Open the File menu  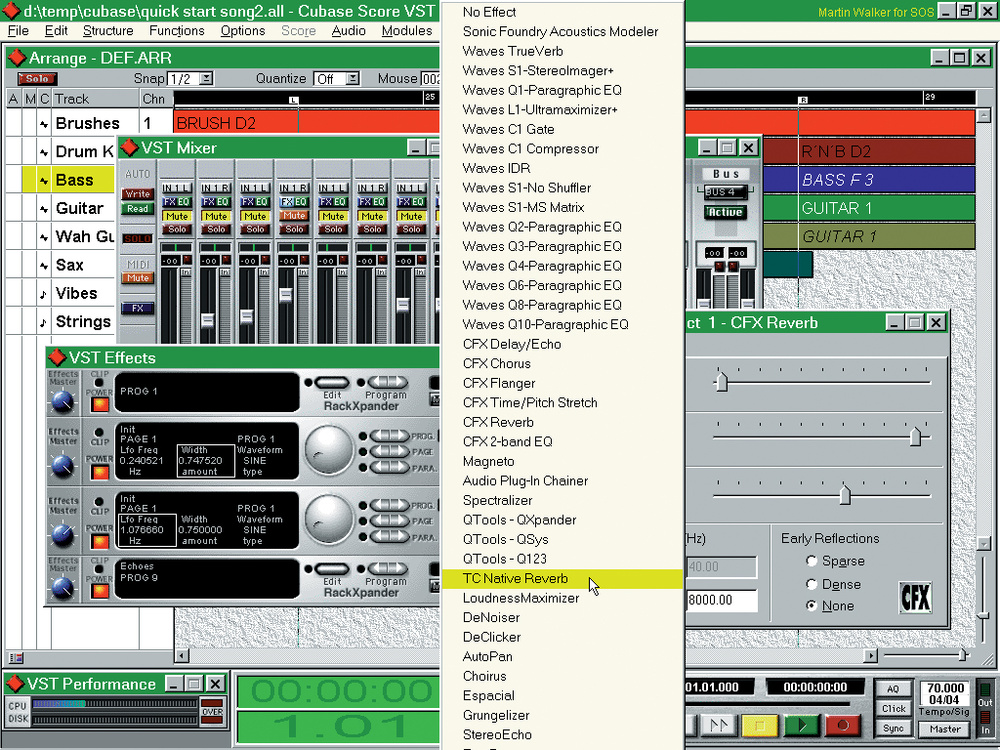click(18, 31)
